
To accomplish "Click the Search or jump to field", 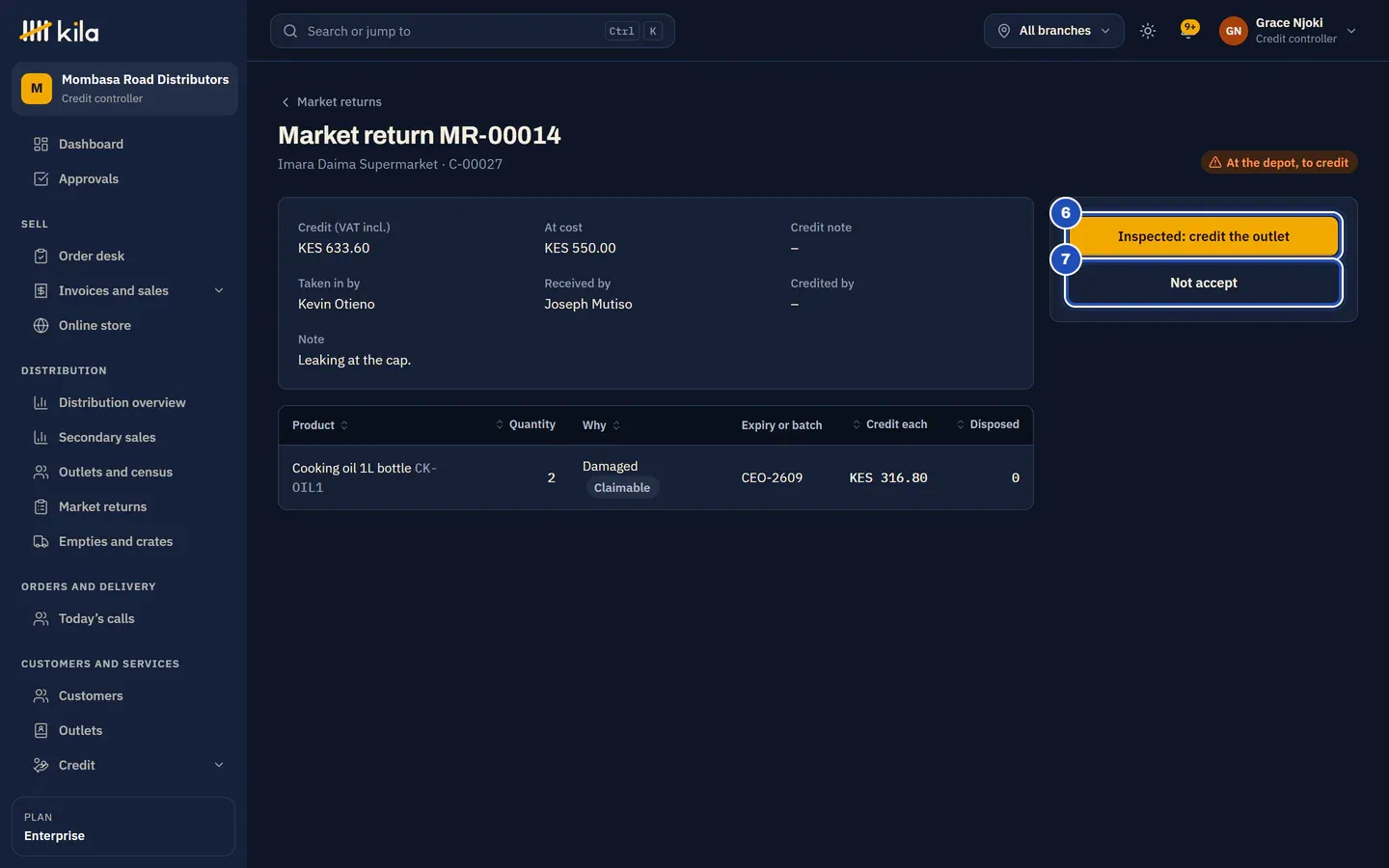I will pos(473,31).
